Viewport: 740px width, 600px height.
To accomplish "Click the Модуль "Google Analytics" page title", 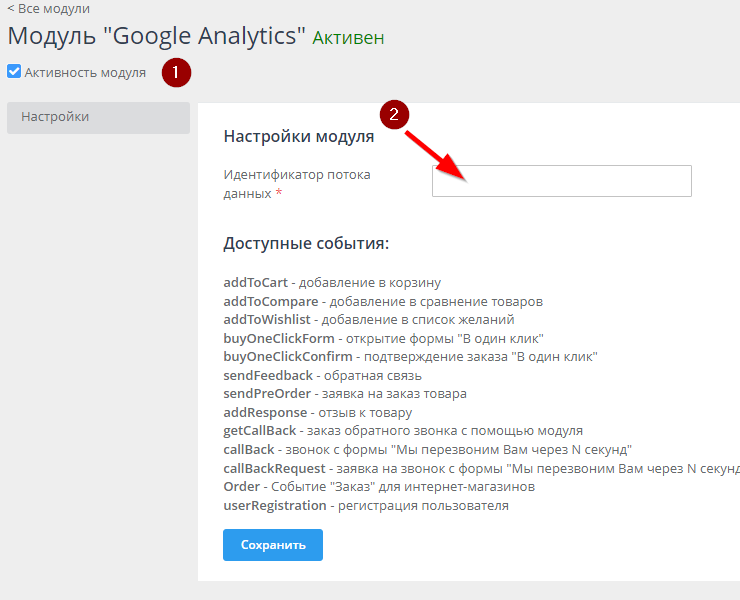I will coord(156,36).
